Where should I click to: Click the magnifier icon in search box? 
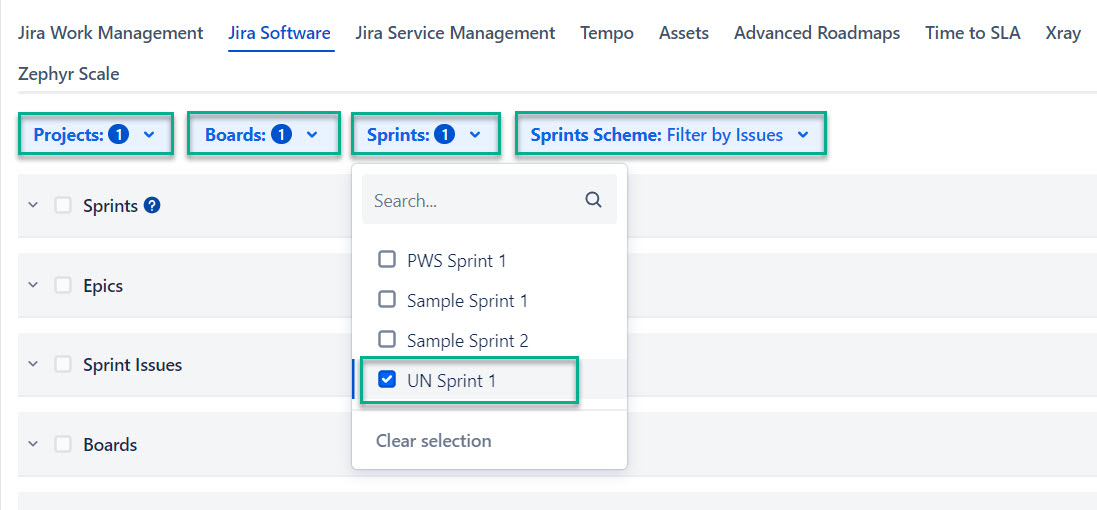pos(593,200)
